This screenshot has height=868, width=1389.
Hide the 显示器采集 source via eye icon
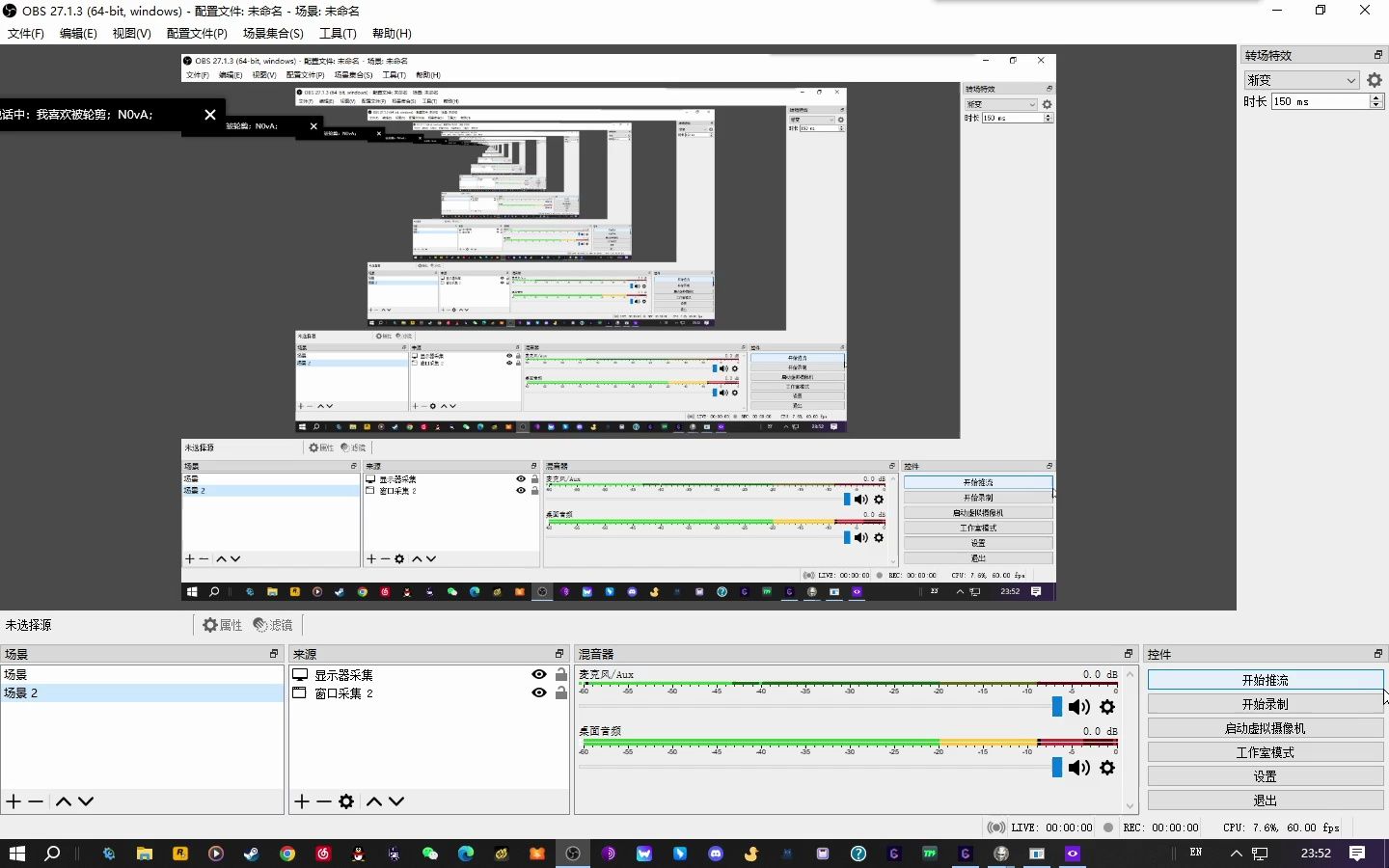tap(539, 675)
